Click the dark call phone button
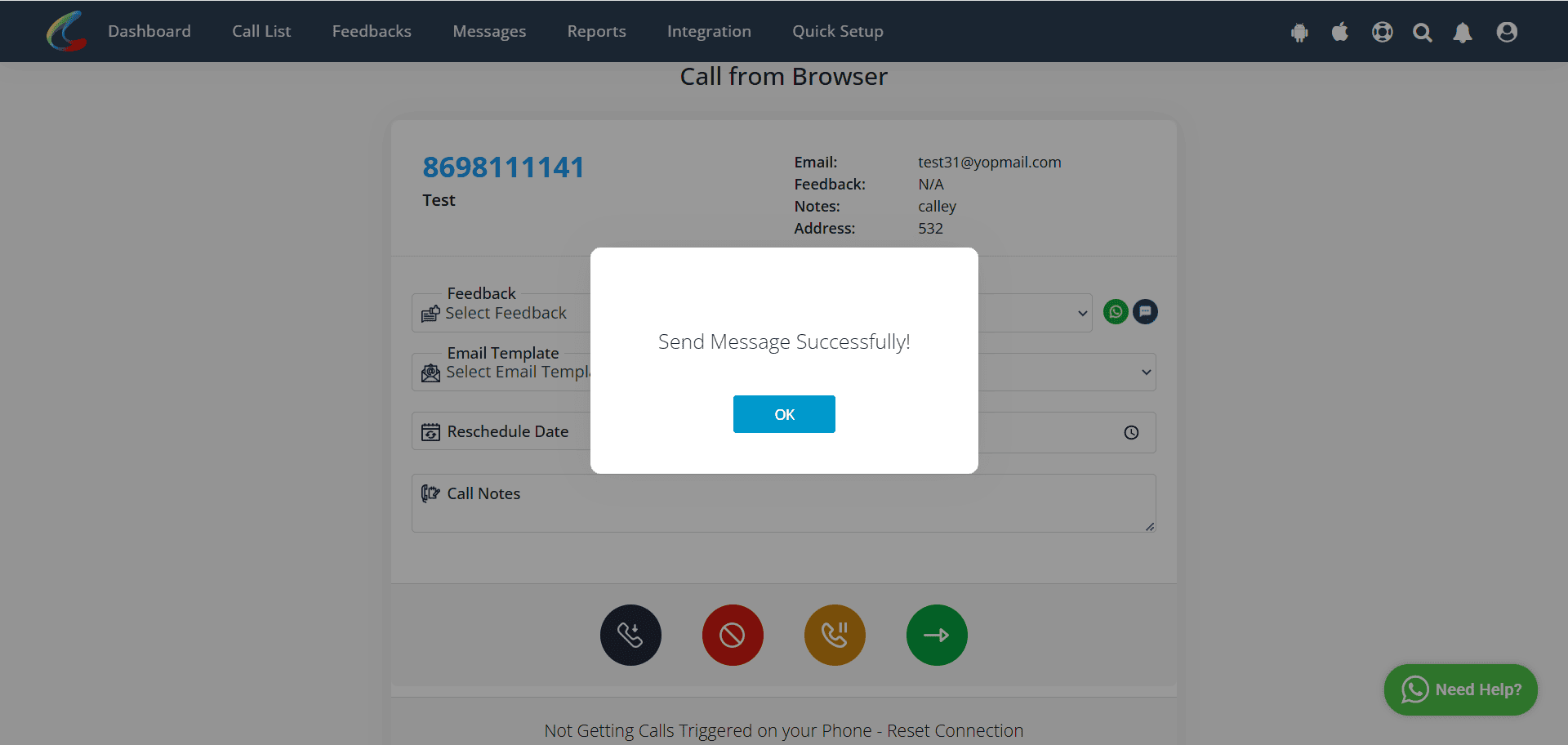 630,635
